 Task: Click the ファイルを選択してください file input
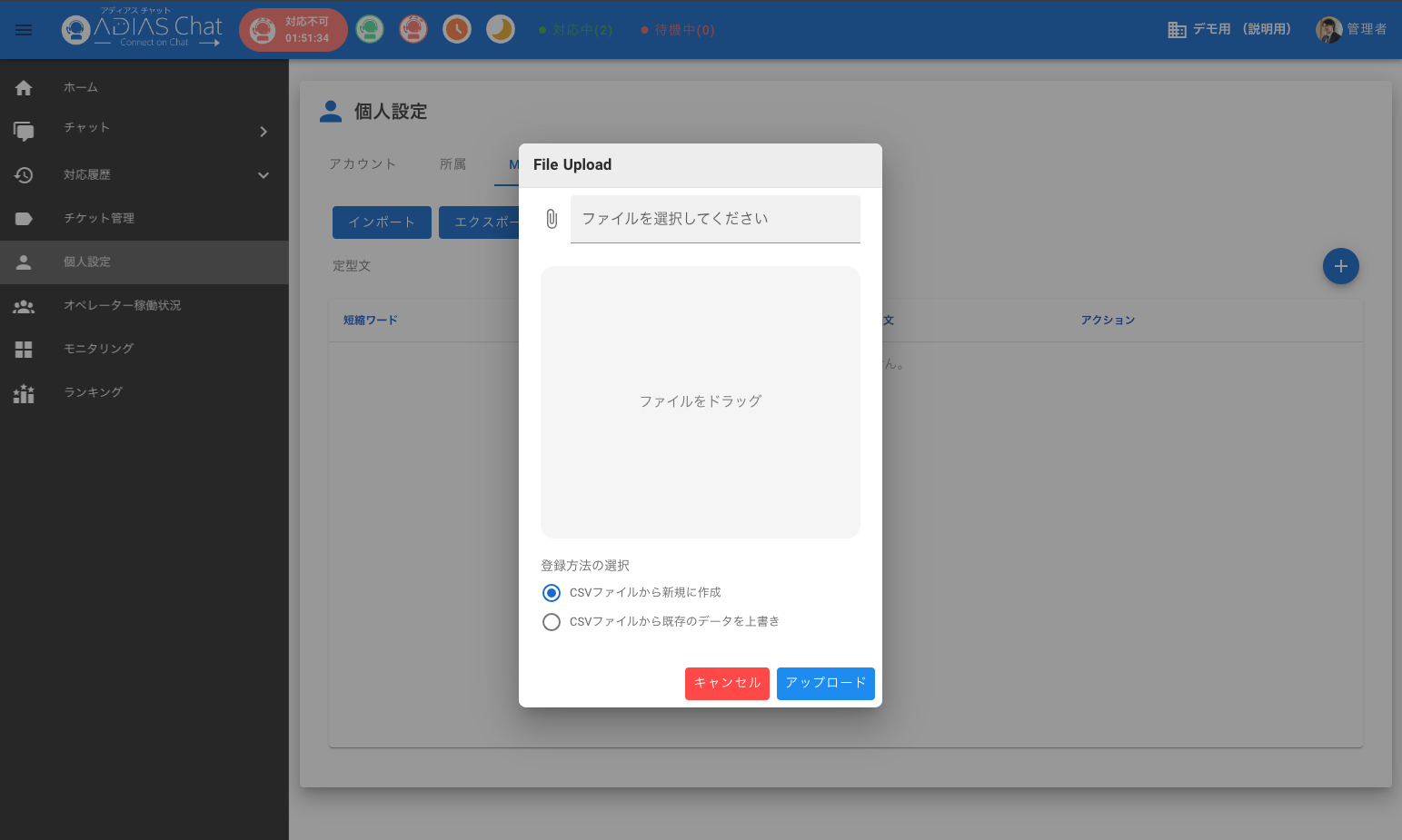714,219
